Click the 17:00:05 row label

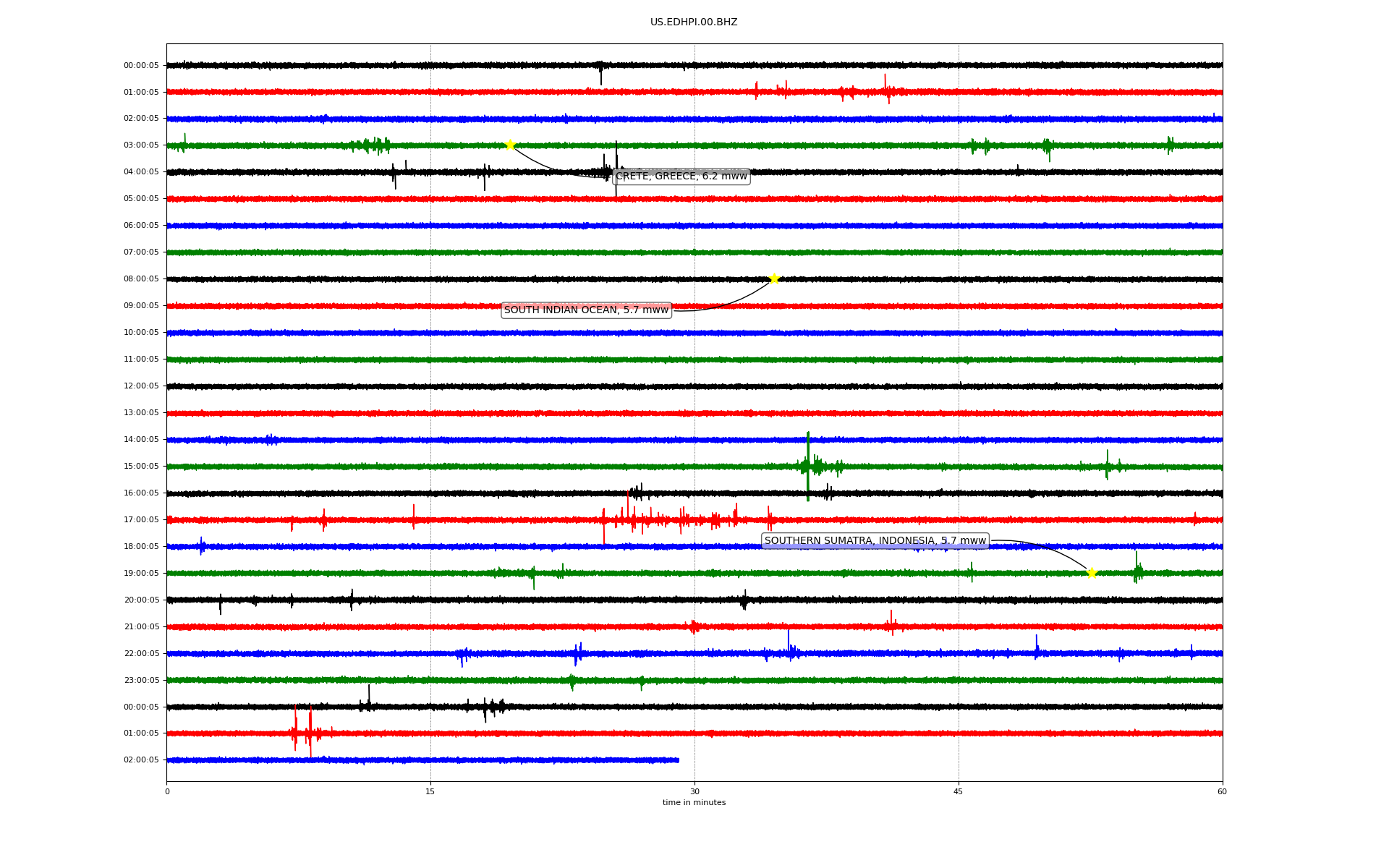[x=141, y=520]
